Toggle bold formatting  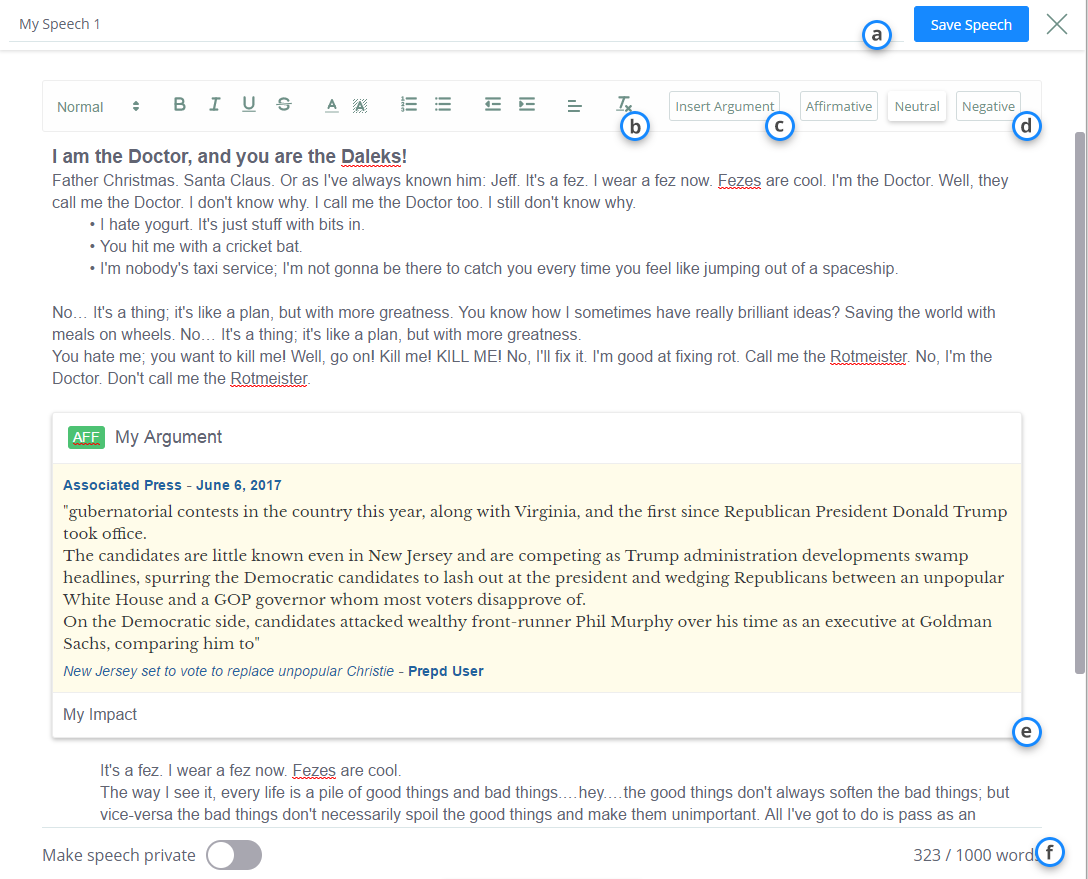point(179,105)
